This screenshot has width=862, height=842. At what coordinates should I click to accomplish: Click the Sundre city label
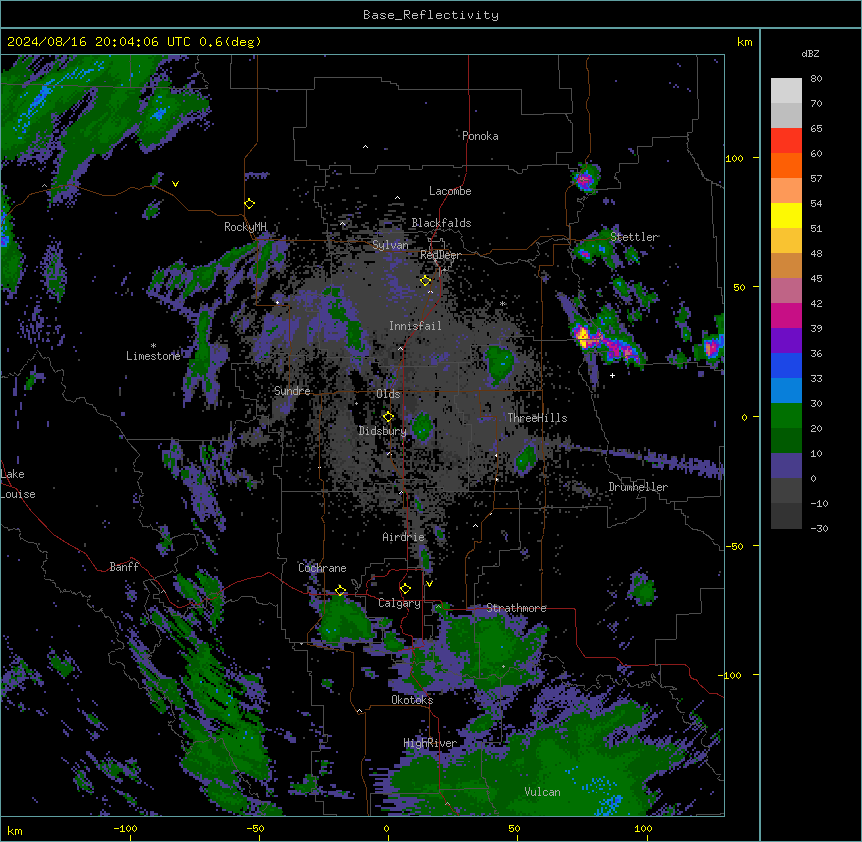pos(292,391)
